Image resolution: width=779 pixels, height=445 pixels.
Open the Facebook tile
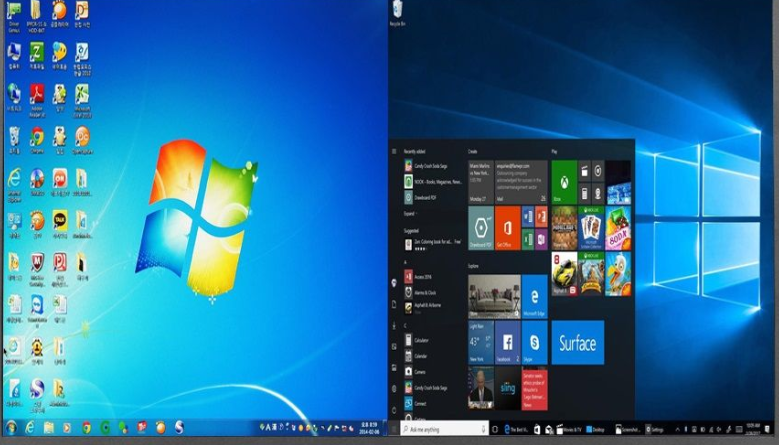(507, 342)
